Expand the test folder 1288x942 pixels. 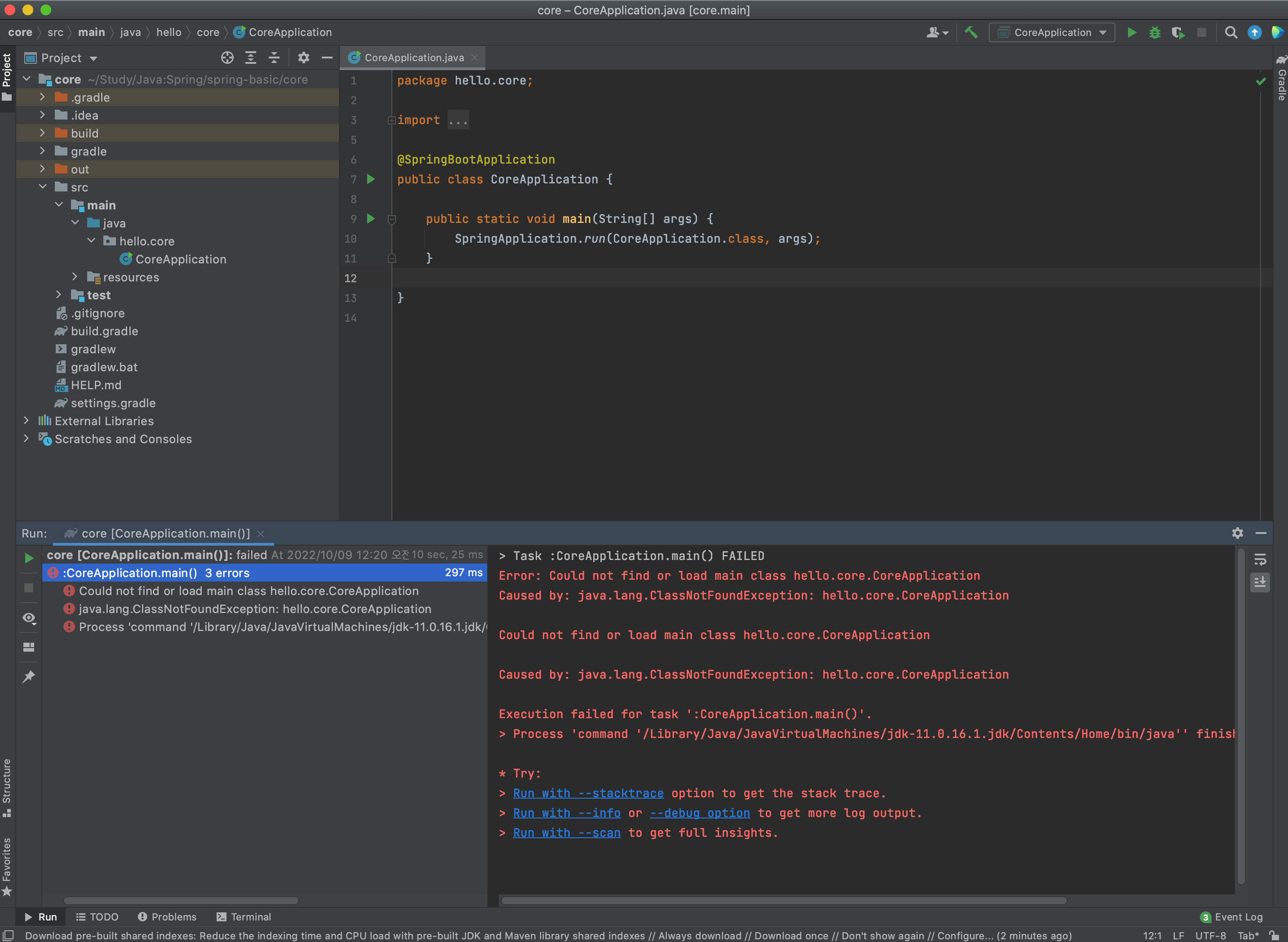(59, 295)
